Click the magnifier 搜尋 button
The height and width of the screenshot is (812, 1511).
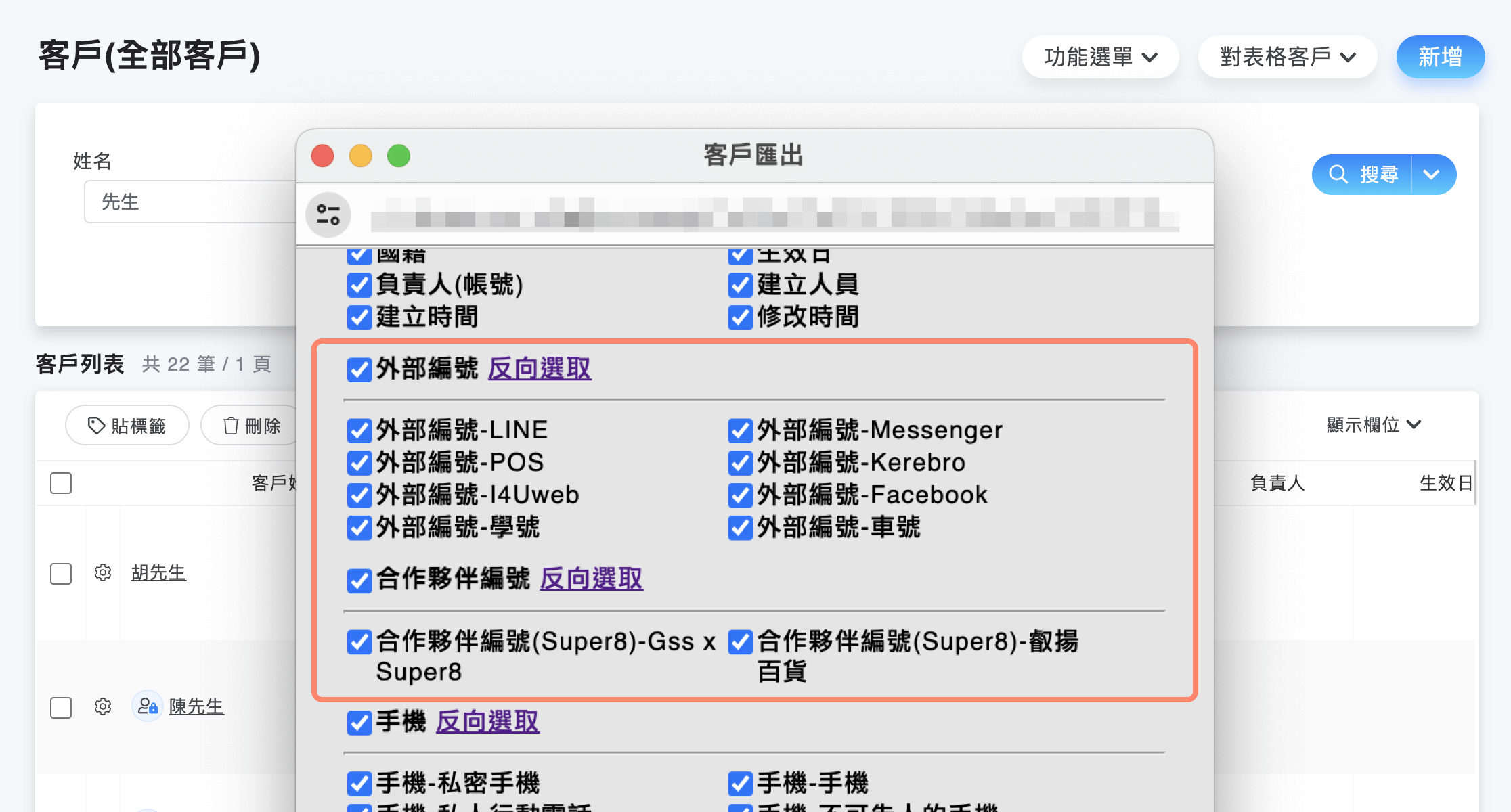pyautogui.click(x=1362, y=175)
